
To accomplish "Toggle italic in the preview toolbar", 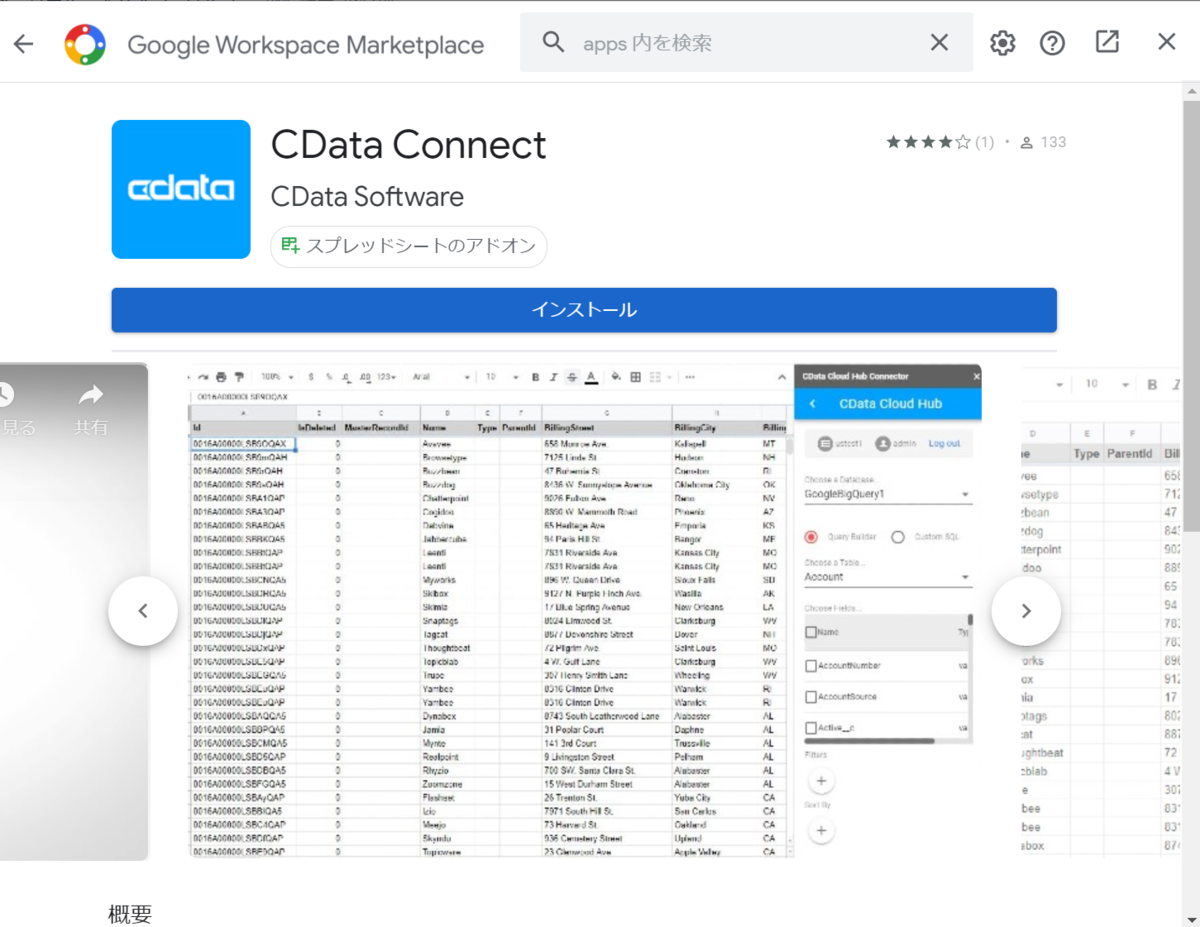I will tap(553, 377).
